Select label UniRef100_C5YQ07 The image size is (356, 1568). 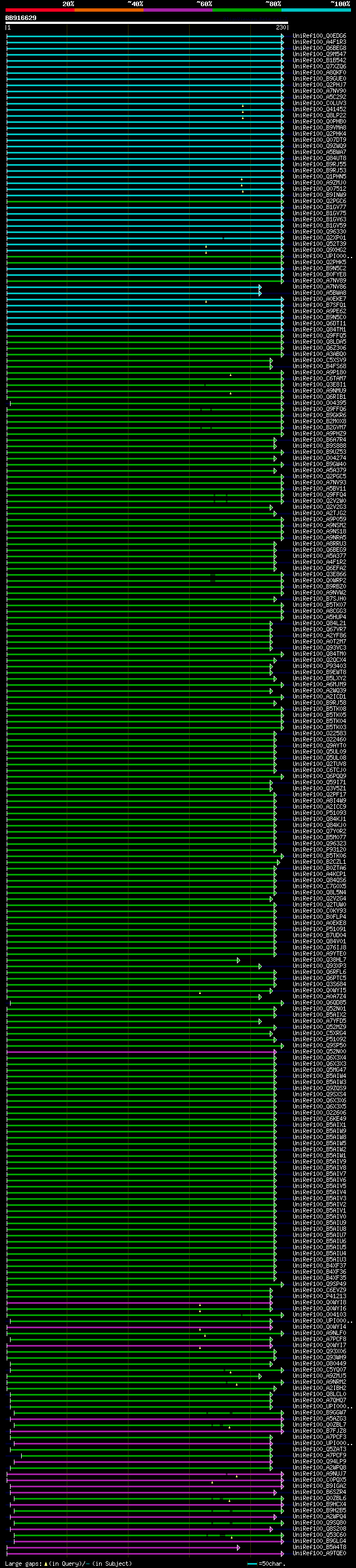[319, 1369]
